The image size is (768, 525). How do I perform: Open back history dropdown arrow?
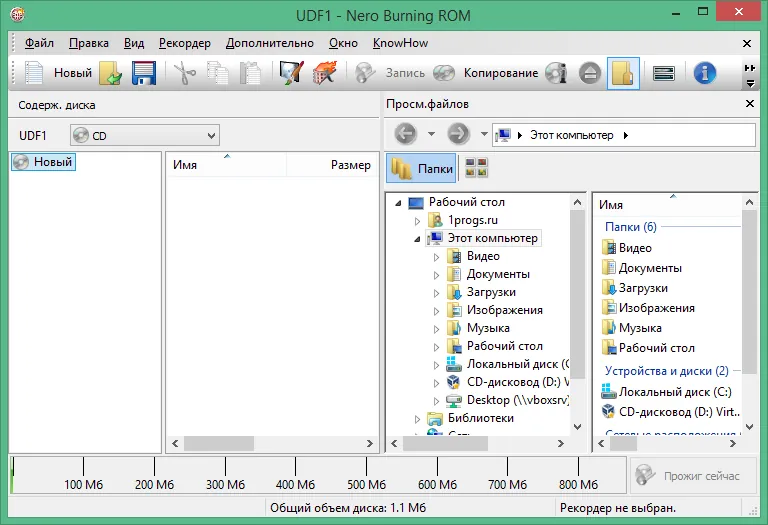point(431,134)
